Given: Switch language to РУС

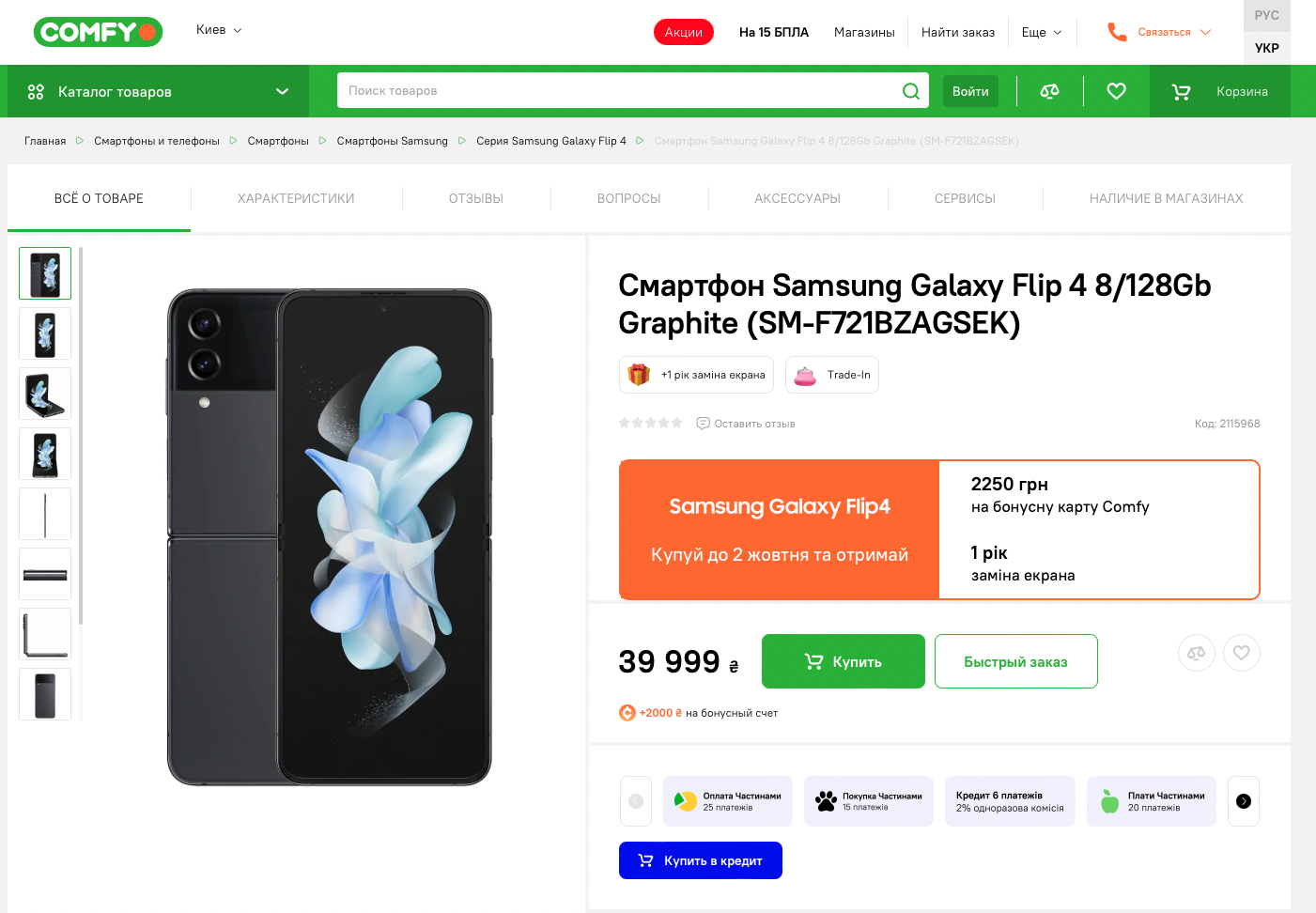Looking at the screenshot, I should point(1266,15).
